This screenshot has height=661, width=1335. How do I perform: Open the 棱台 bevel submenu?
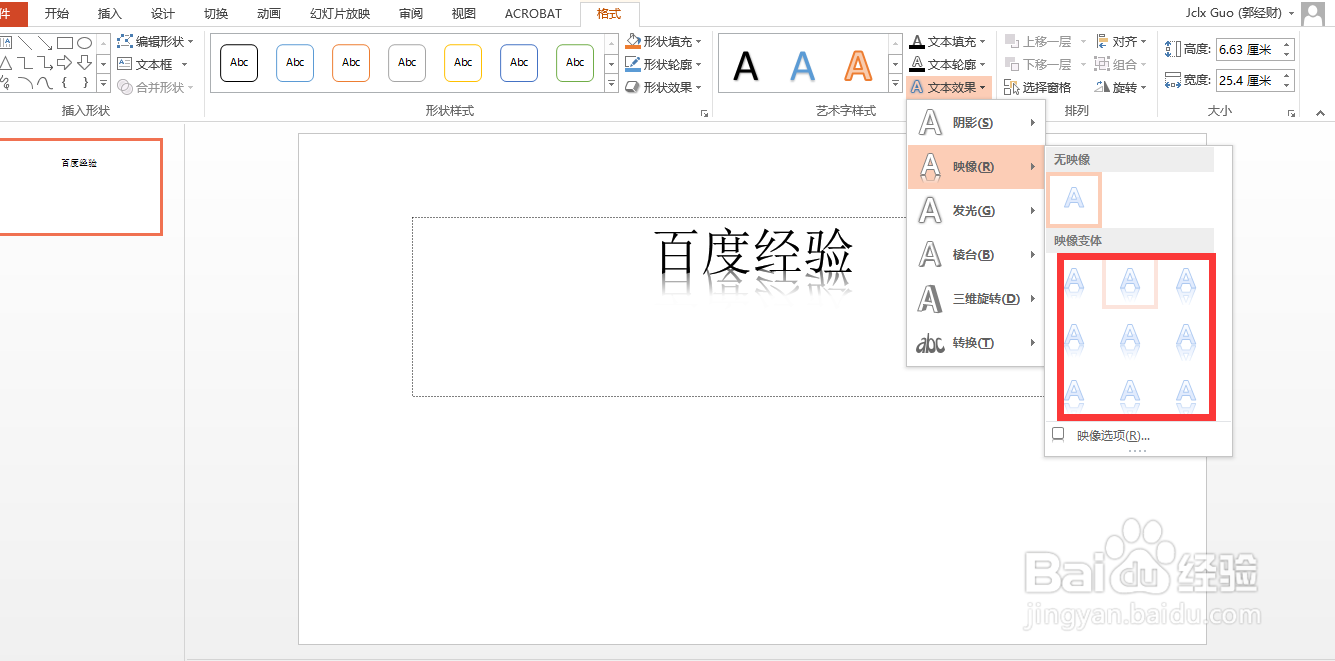coord(976,255)
